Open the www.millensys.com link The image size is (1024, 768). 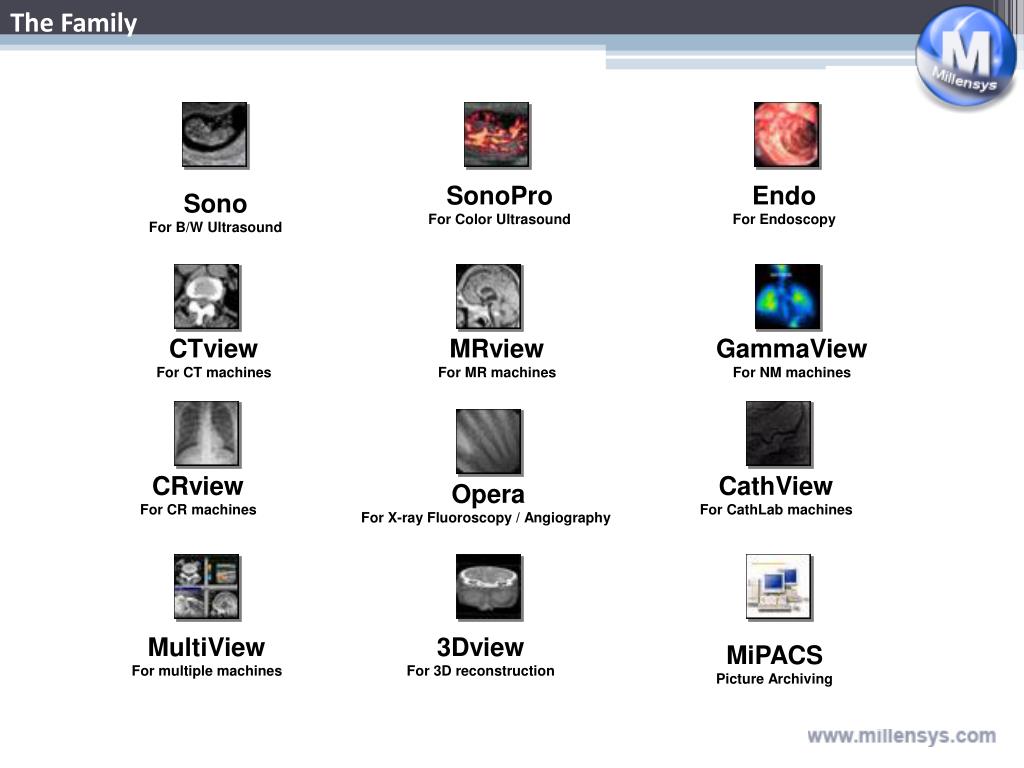tap(902, 736)
